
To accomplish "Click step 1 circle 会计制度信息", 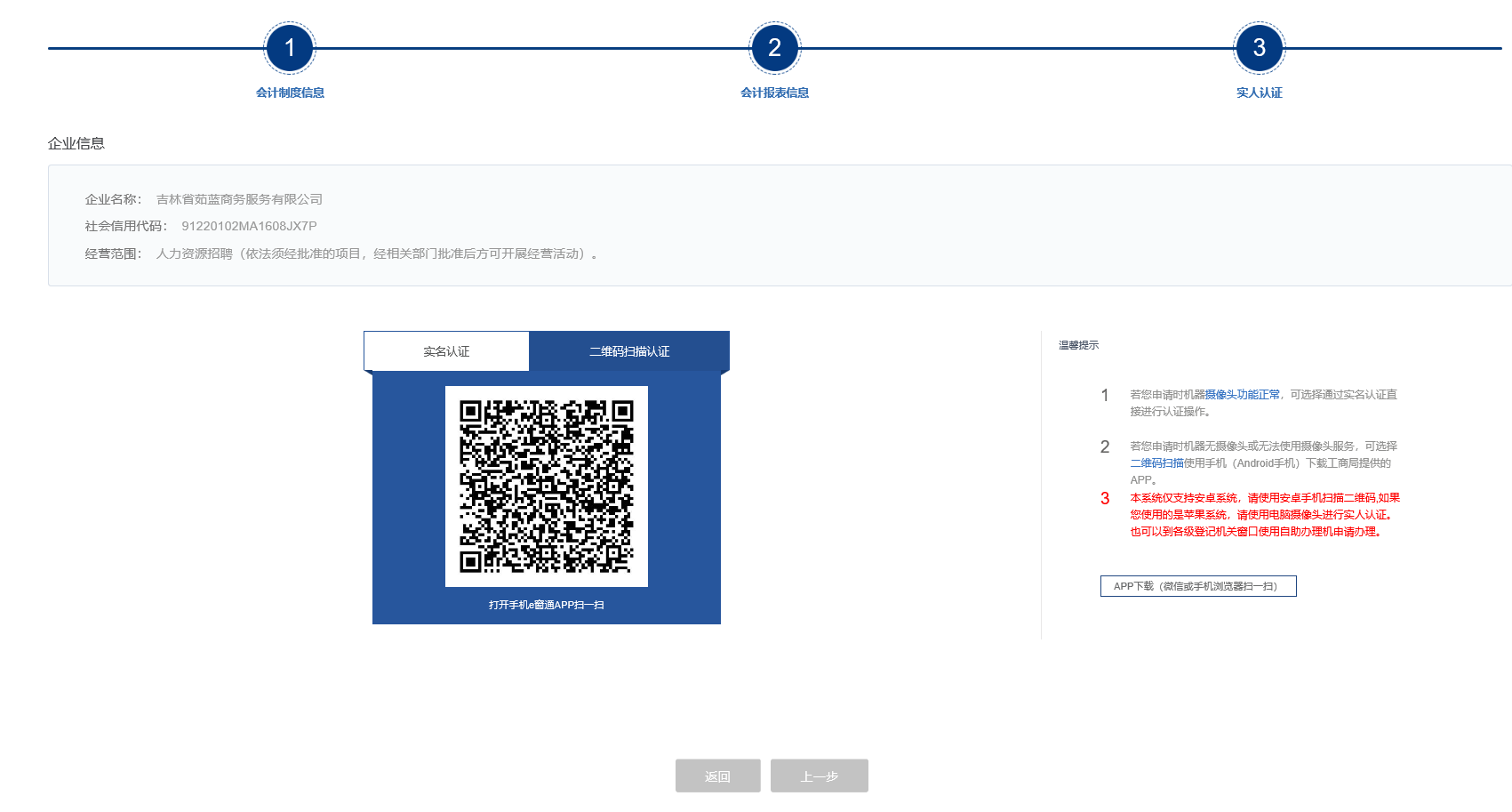I will [x=290, y=48].
